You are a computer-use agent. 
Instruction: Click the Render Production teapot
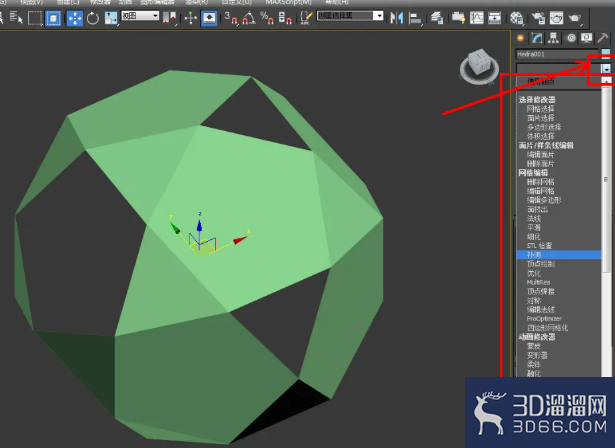(575, 18)
